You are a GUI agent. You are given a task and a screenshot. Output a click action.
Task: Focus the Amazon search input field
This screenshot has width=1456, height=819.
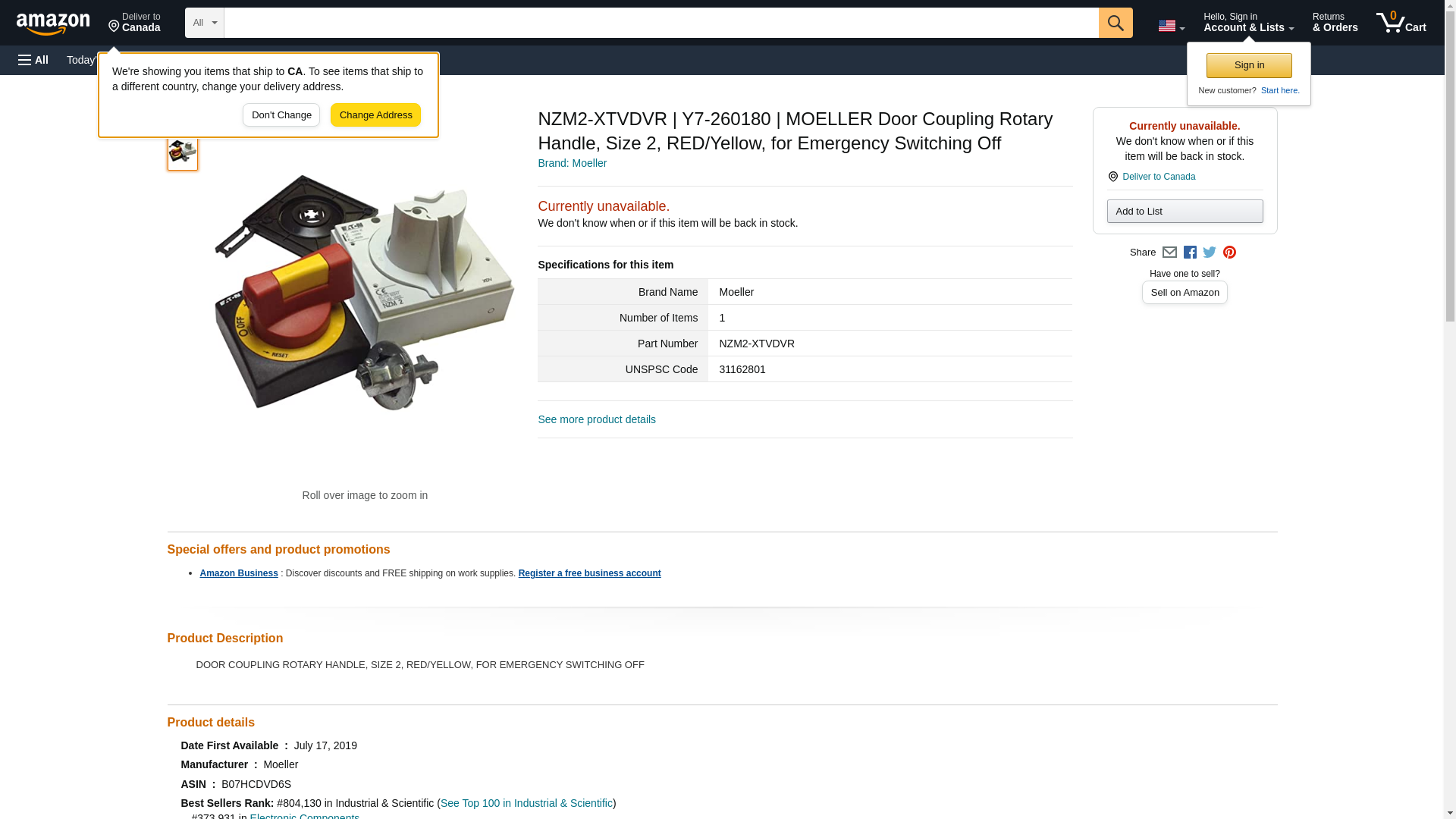click(661, 23)
